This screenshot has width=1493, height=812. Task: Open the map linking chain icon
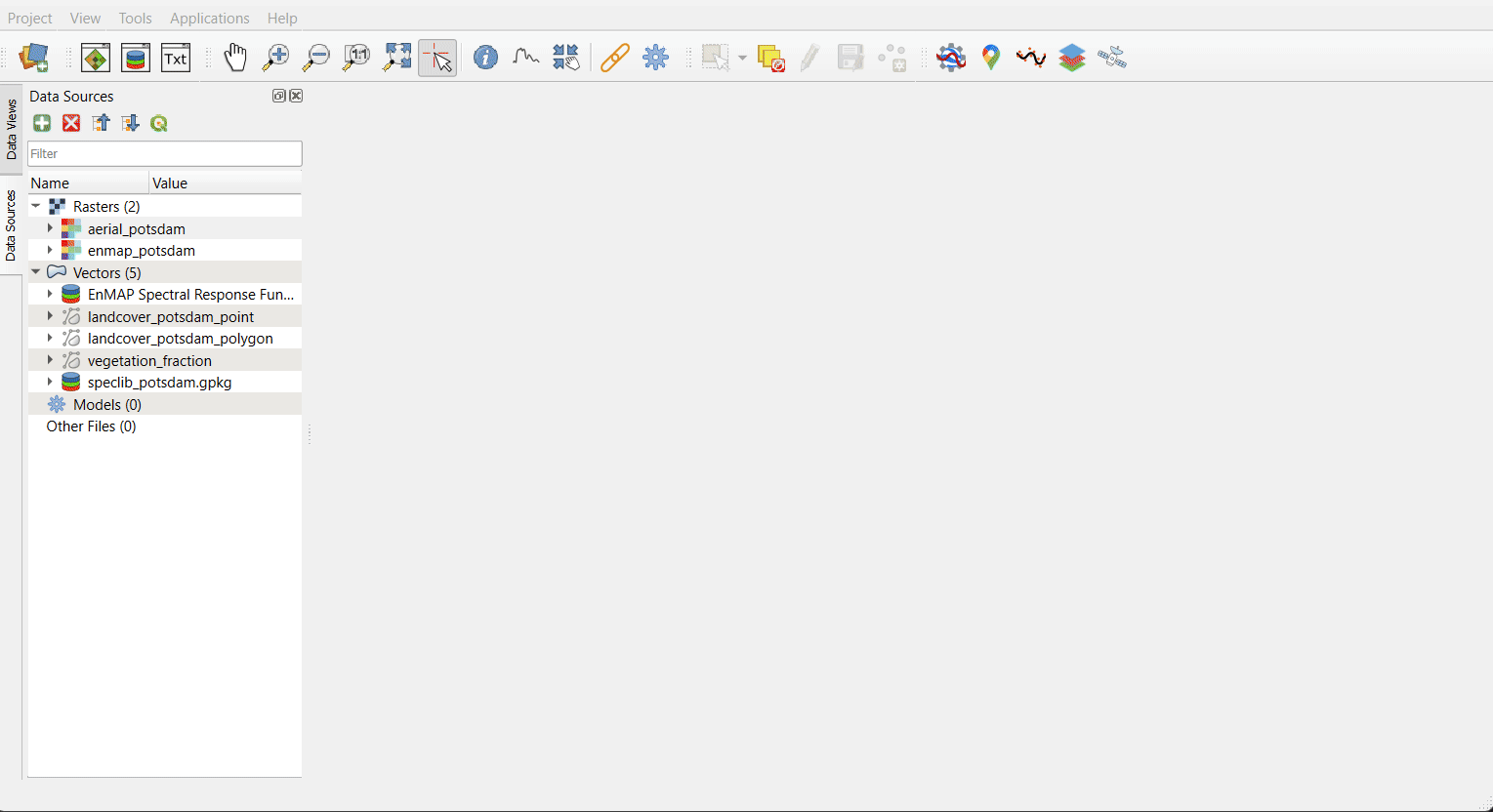(615, 59)
